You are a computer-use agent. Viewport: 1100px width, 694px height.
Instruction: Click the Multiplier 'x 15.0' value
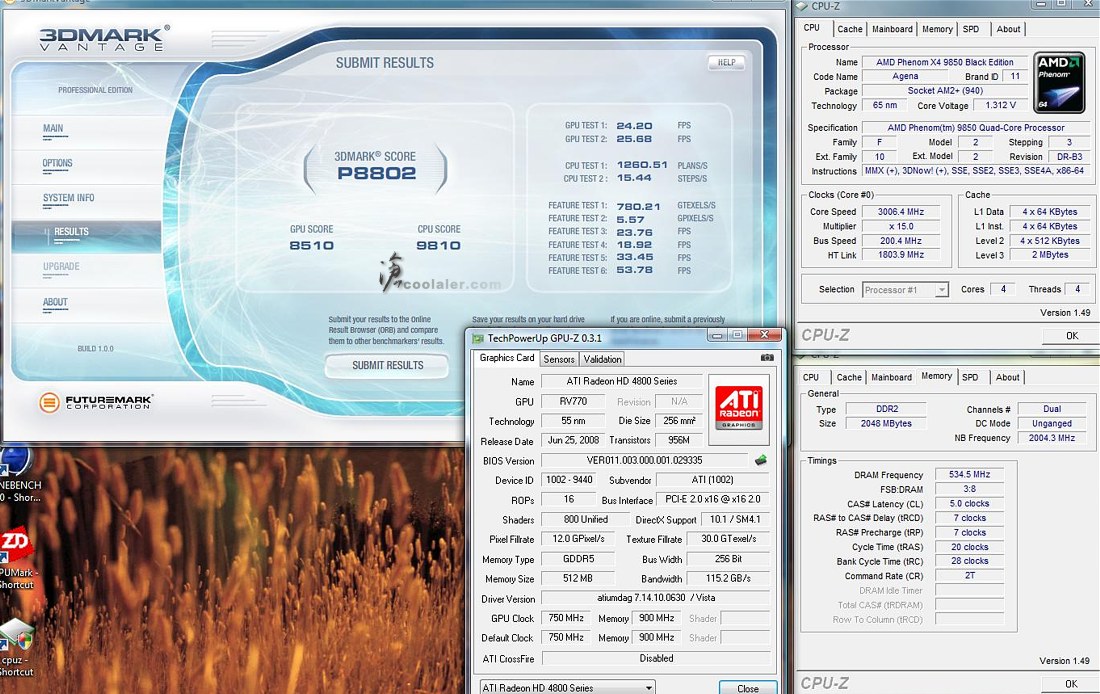click(x=901, y=226)
